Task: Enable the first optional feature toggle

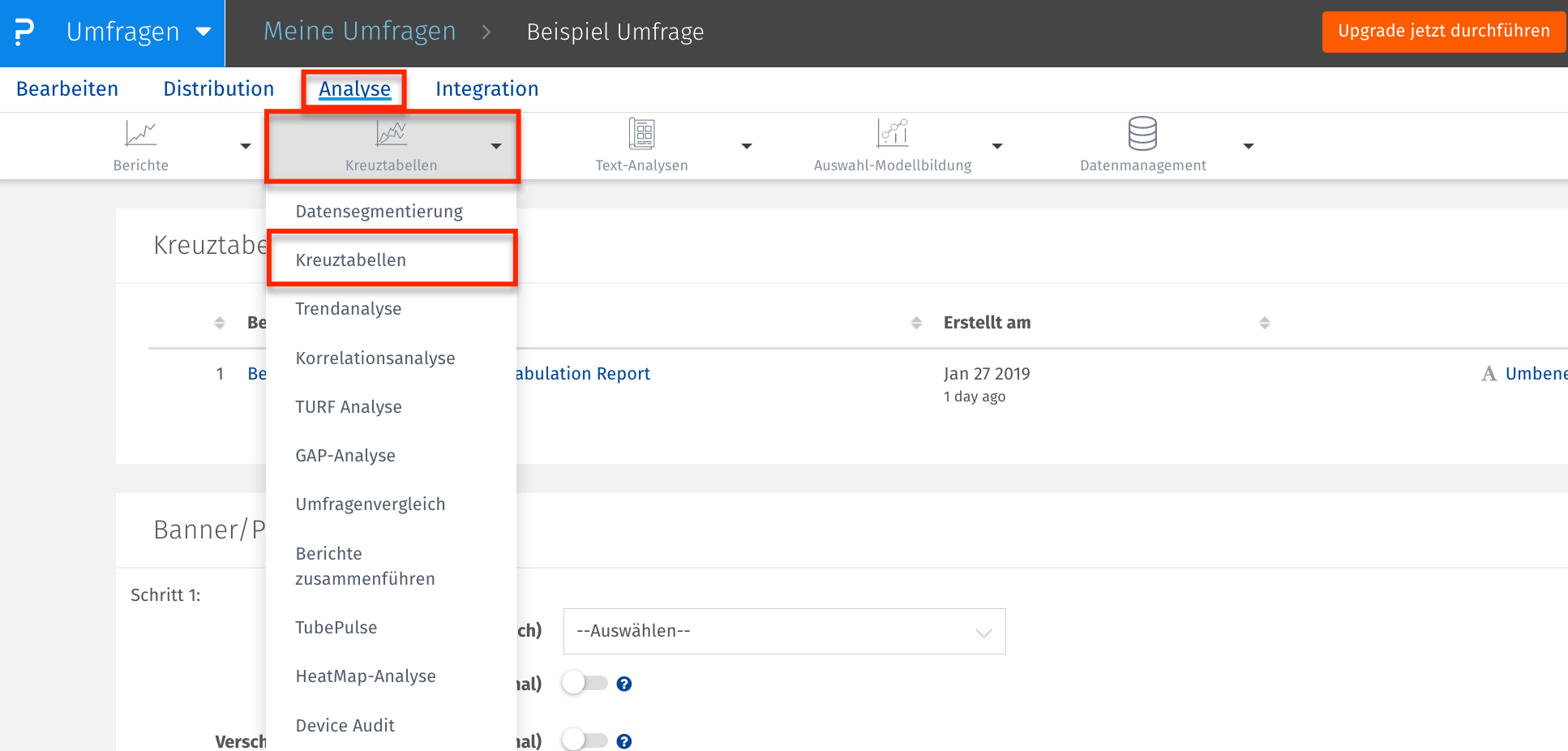Action: [x=584, y=684]
